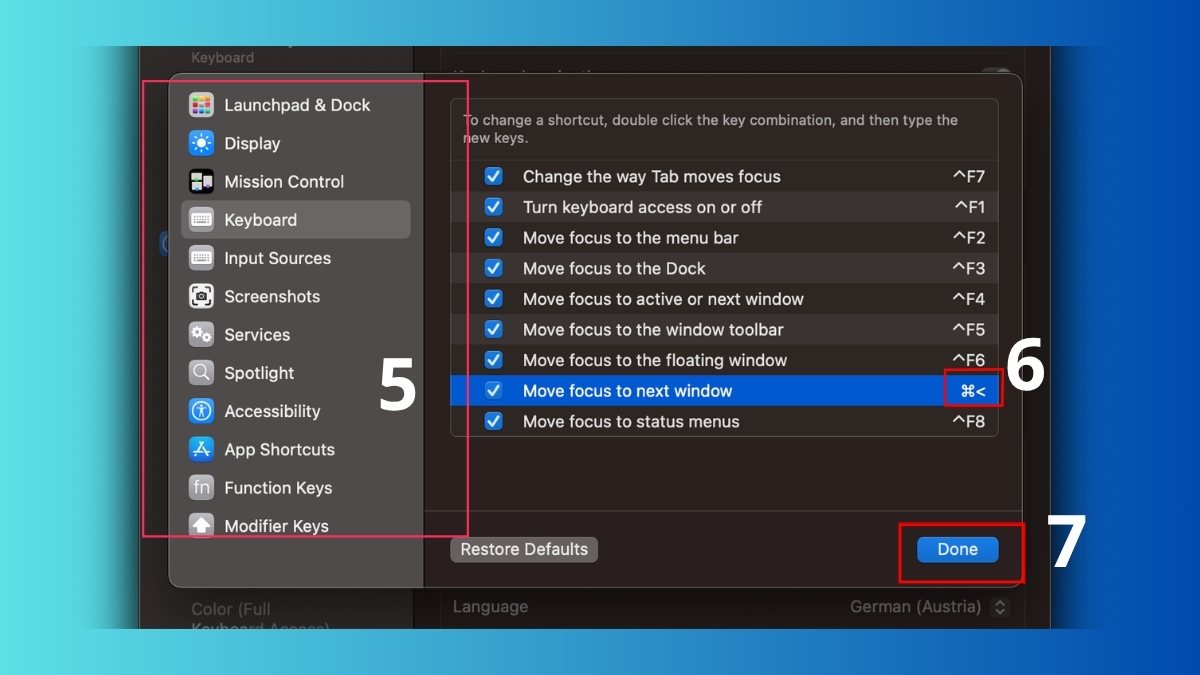Click the ^F2 shortcut value
This screenshot has width=1200, height=675.
pos(969,238)
